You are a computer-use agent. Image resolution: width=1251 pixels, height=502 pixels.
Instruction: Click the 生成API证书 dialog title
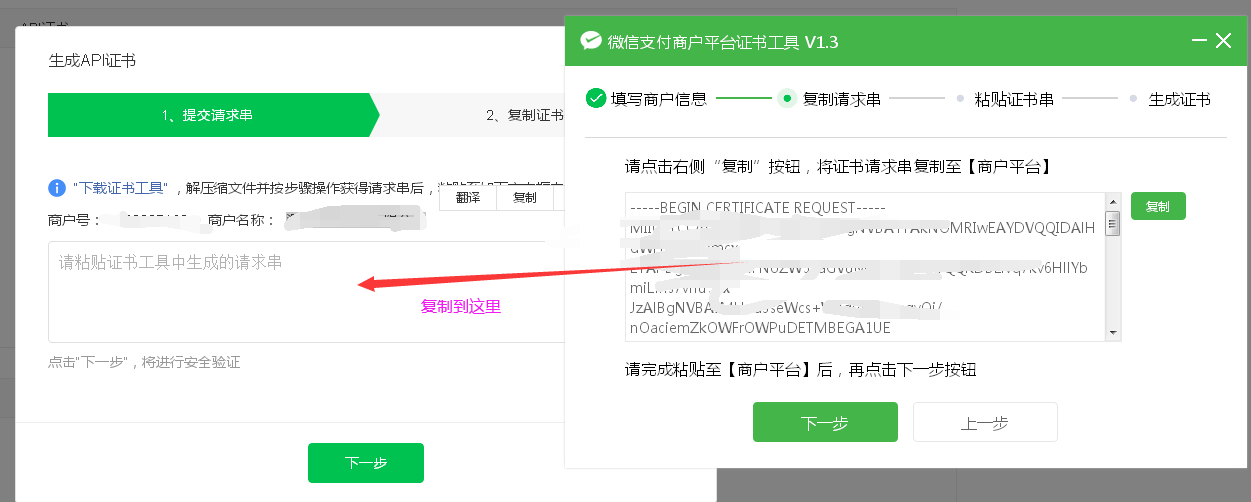coord(92,60)
